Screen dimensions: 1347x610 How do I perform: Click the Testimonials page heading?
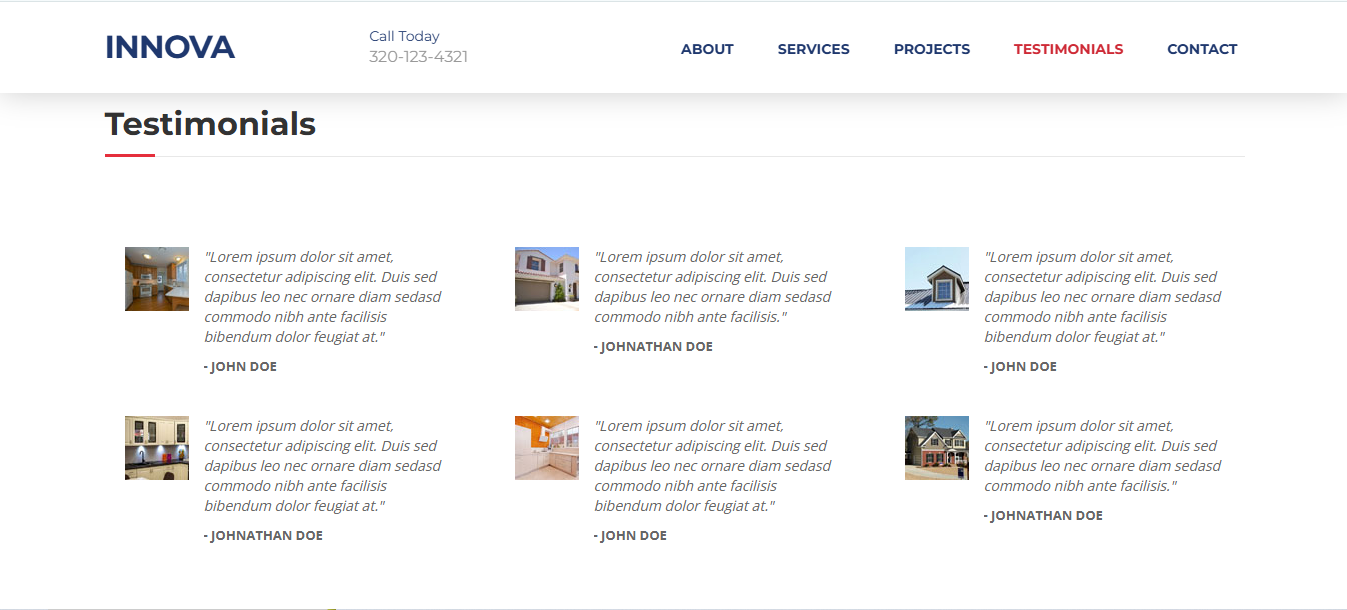[210, 124]
